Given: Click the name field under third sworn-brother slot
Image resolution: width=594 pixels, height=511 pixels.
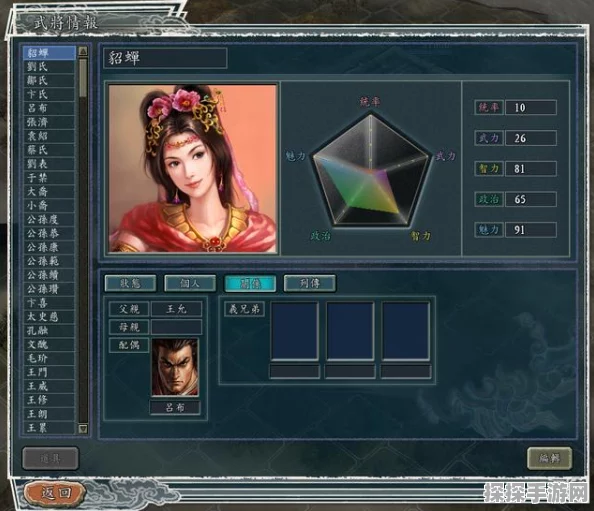Looking at the screenshot, I should [406, 372].
